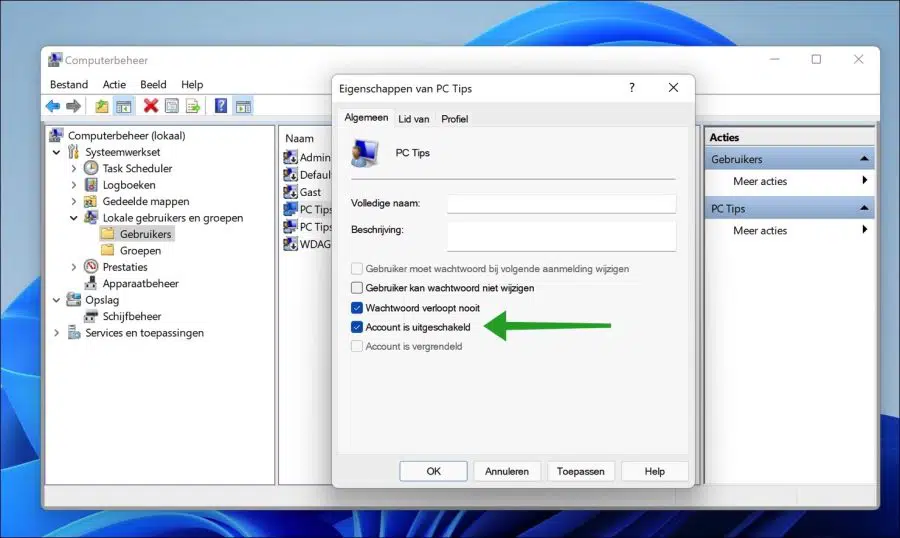Viewport: 900px width, 538px height.
Task: Click the Prestaties icon in the tree
Action: coord(91,267)
